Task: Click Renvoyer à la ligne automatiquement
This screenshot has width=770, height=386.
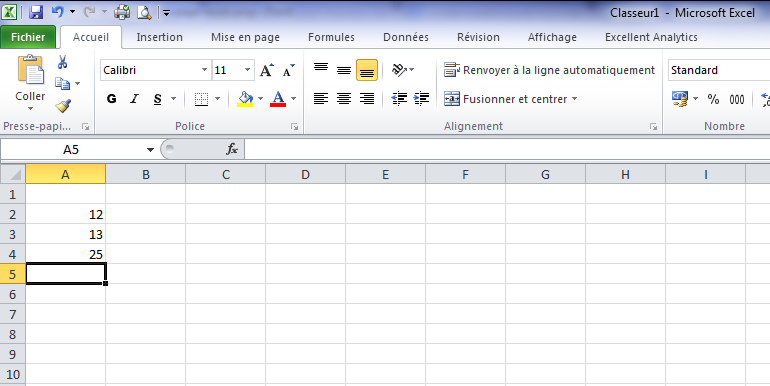Action: [550, 70]
